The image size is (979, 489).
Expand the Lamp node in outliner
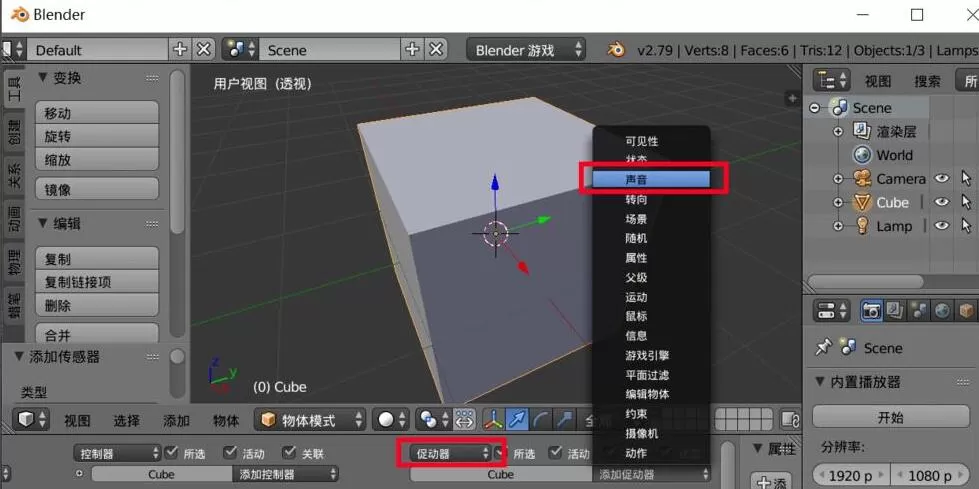[x=838, y=226]
